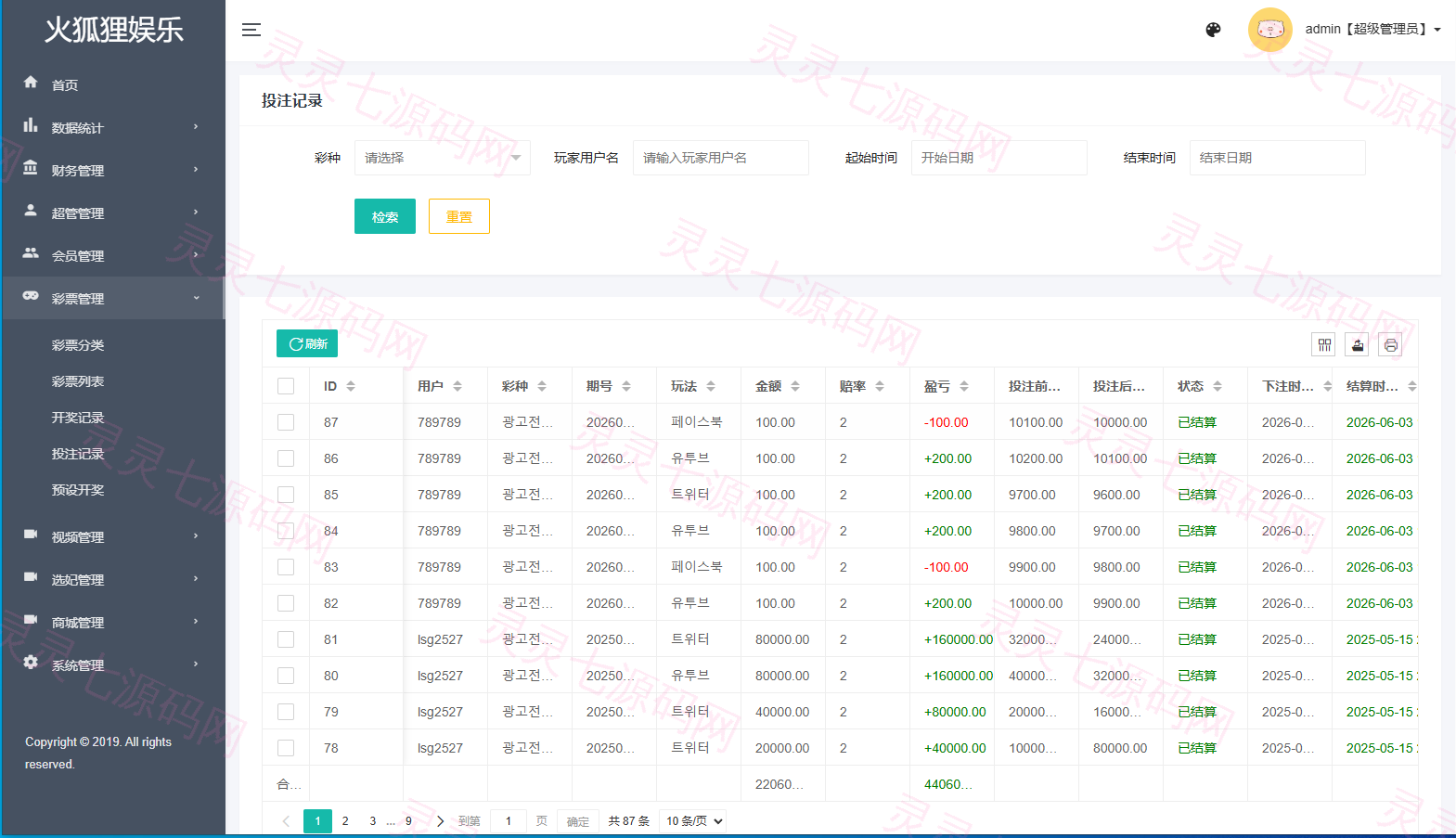Image resolution: width=1456 pixels, height=838 pixels.
Task: Focus the 玩家用户名 input field
Action: (x=721, y=158)
